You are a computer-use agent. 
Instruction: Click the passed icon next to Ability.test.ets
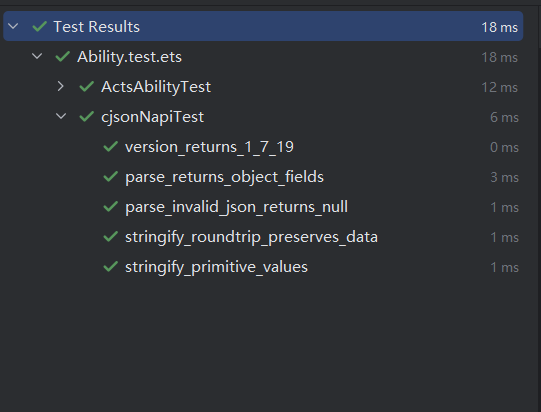click(63, 56)
